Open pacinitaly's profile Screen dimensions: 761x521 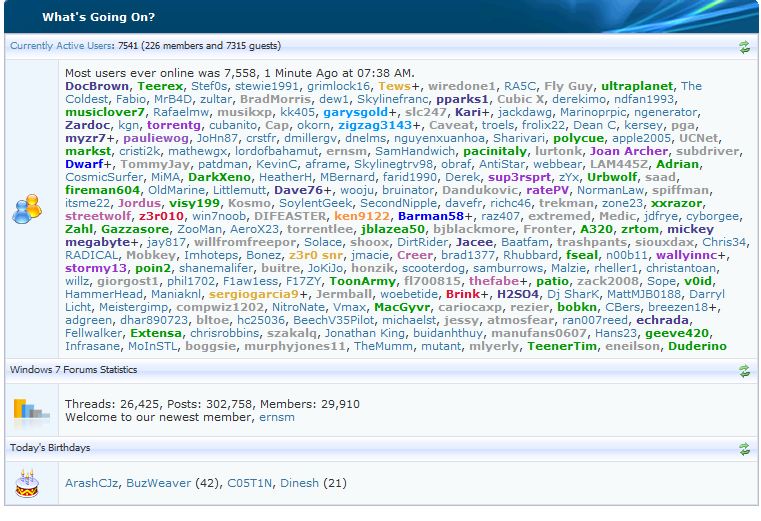(x=495, y=151)
